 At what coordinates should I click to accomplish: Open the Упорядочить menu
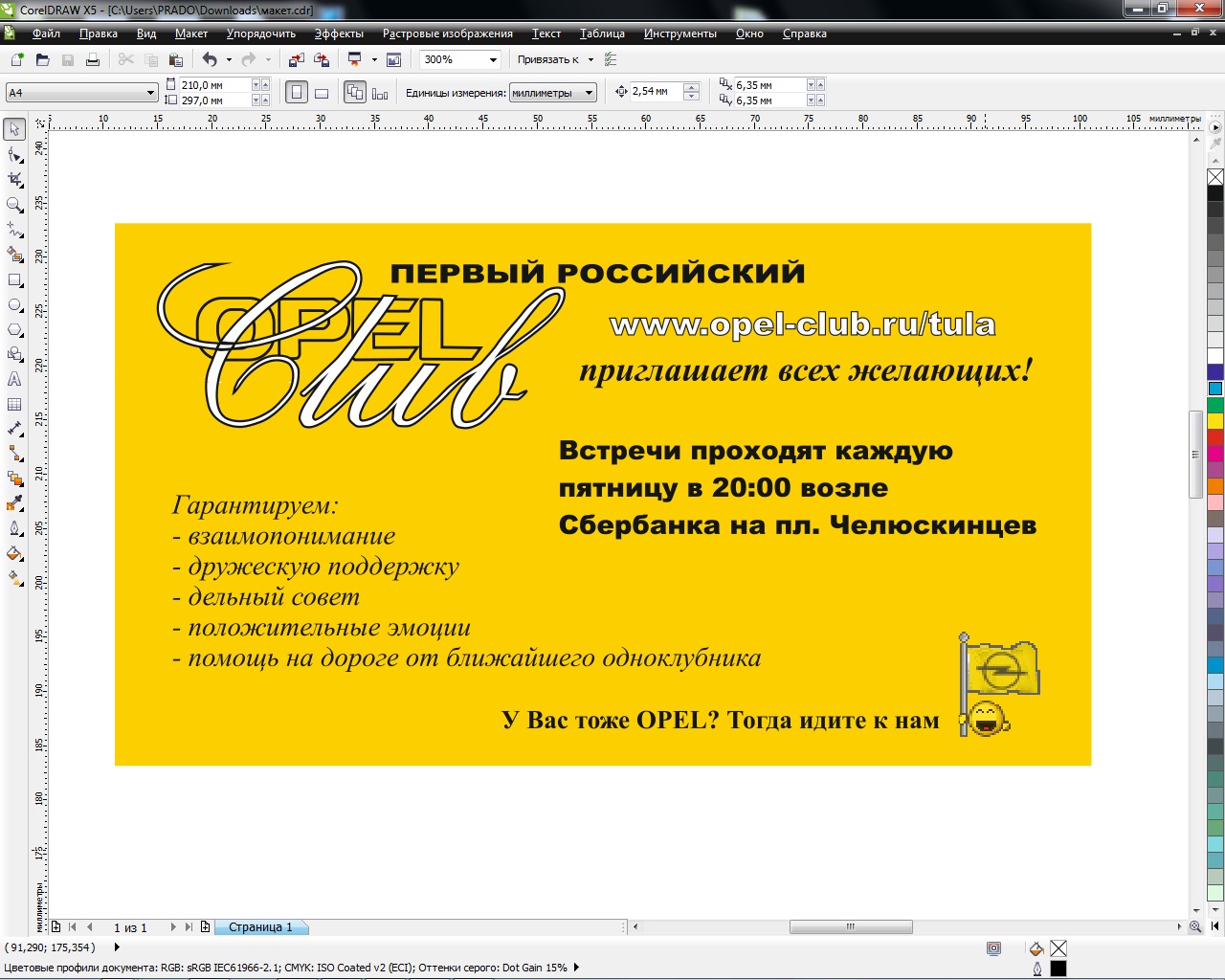pos(261,33)
